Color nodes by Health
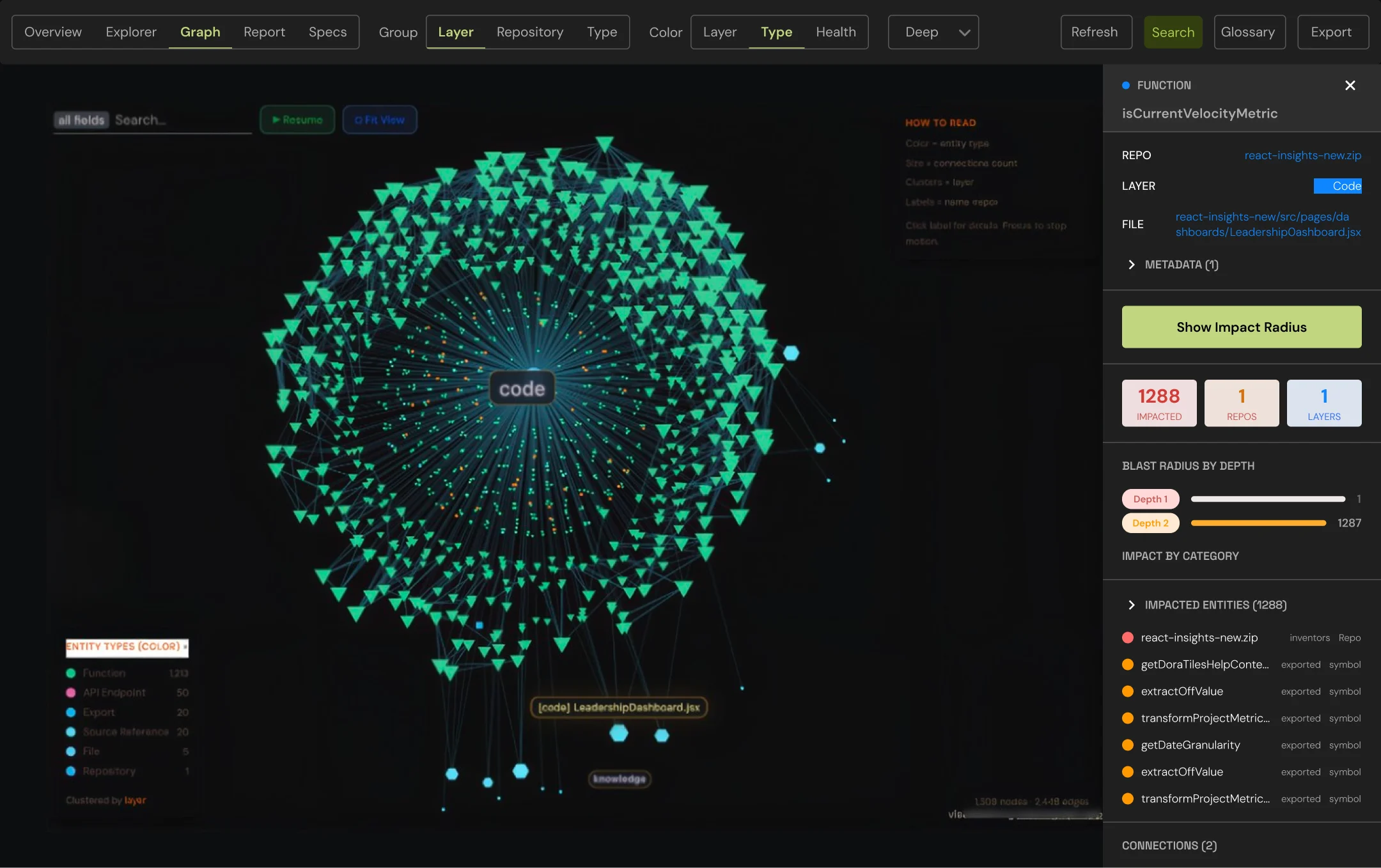Viewport: 1381px width, 868px height. tap(836, 32)
